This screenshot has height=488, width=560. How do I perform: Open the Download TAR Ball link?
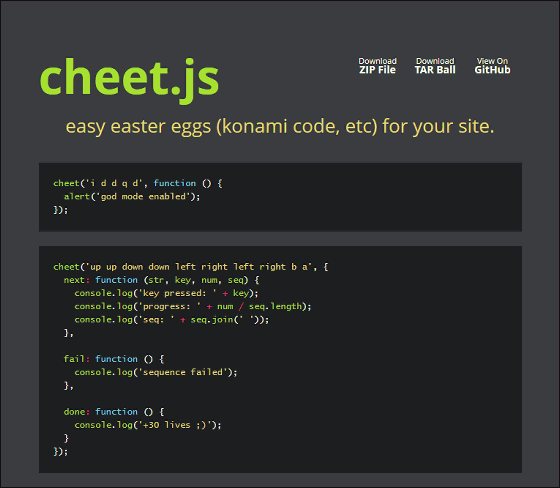click(435, 66)
